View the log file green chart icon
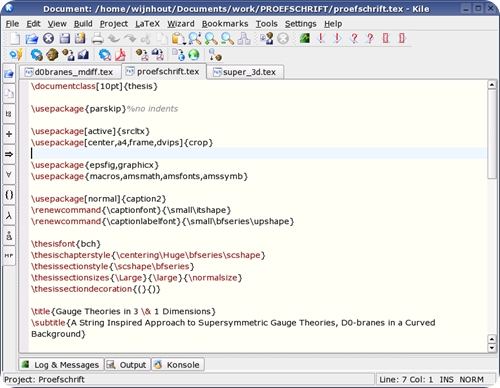The width and height of the screenshot is (500, 388). 305,39
